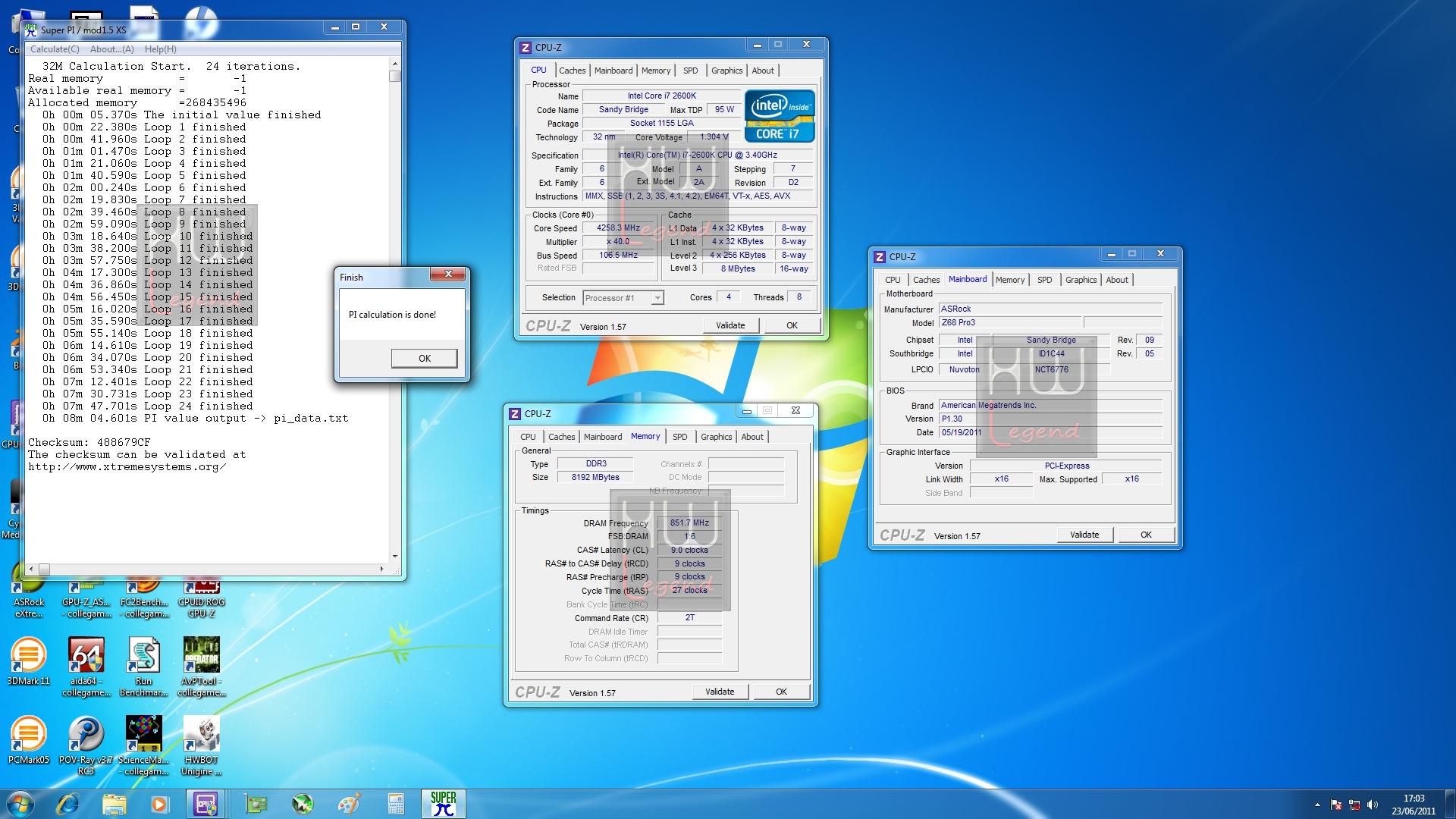1456x819 pixels.
Task: Open CPUID ROG CPU-Z desktop shortcut
Action: (x=201, y=599)
